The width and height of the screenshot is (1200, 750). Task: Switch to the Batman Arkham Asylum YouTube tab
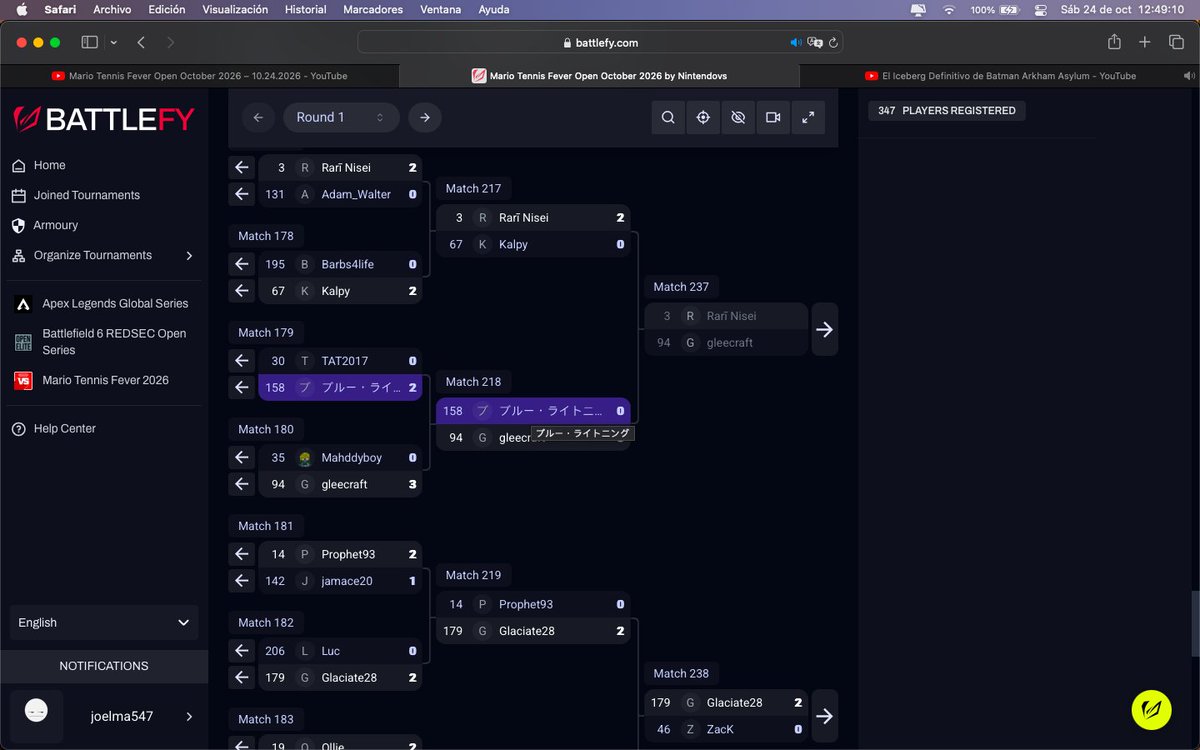click(1000, 76)
